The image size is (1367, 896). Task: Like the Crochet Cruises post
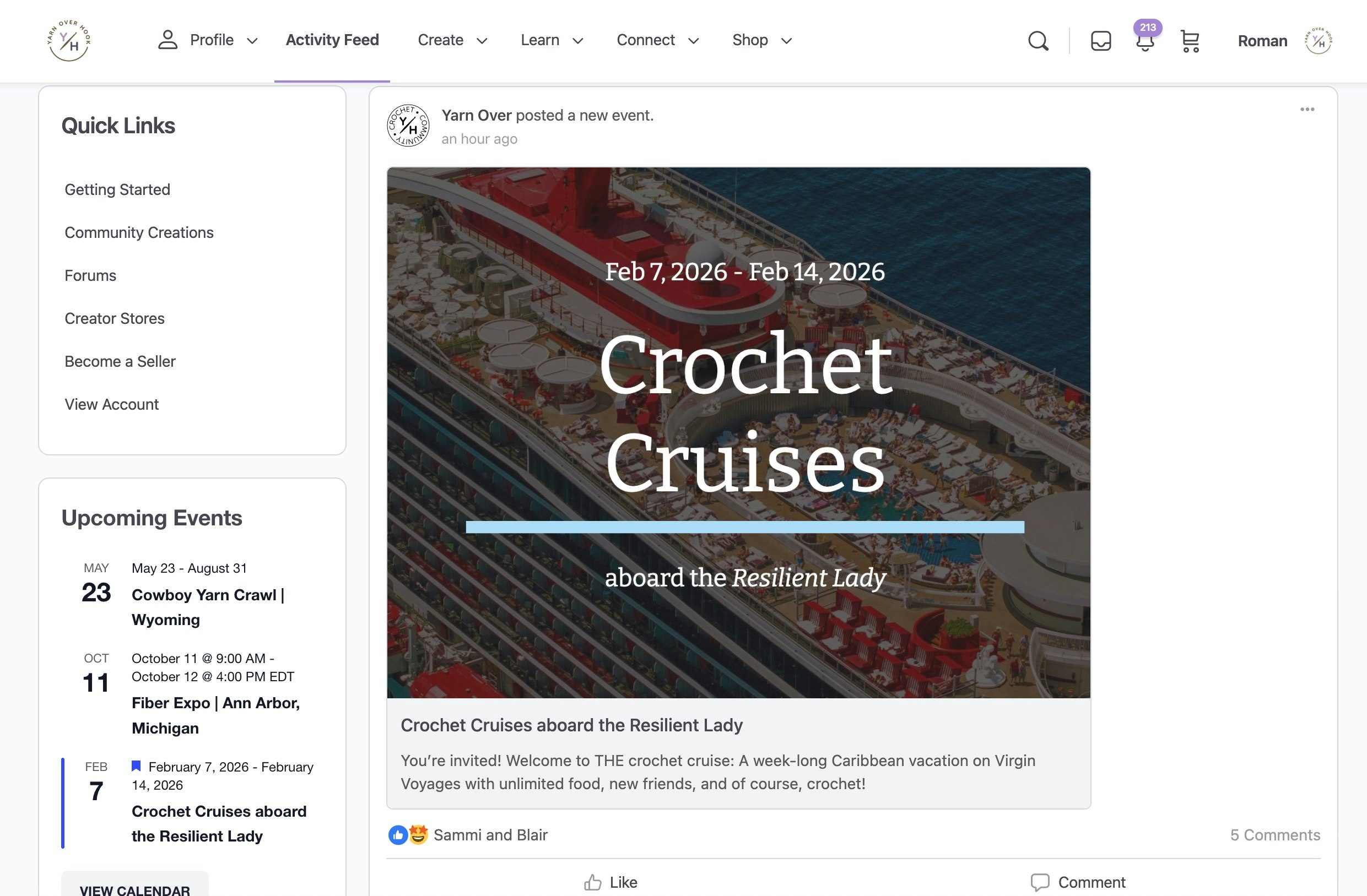click(x=610, y=882)
